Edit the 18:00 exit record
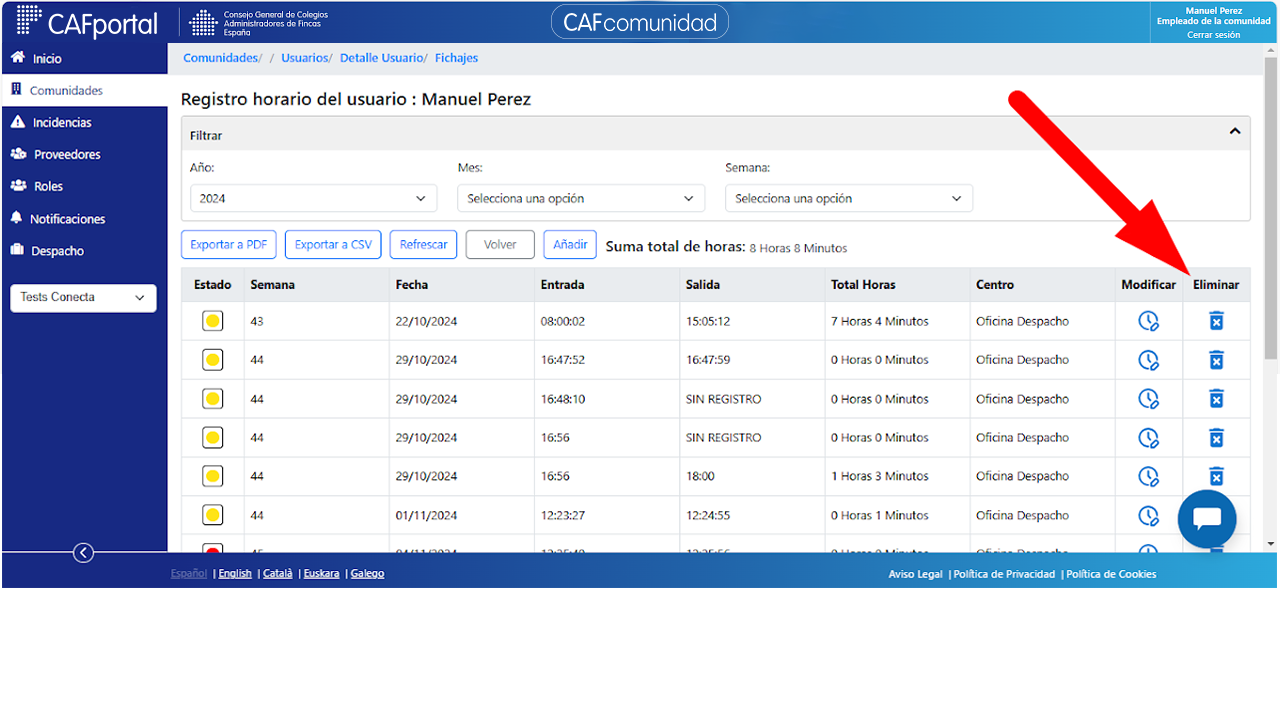The width and height of the screenshot is (1280, 724). (1149, 476)
